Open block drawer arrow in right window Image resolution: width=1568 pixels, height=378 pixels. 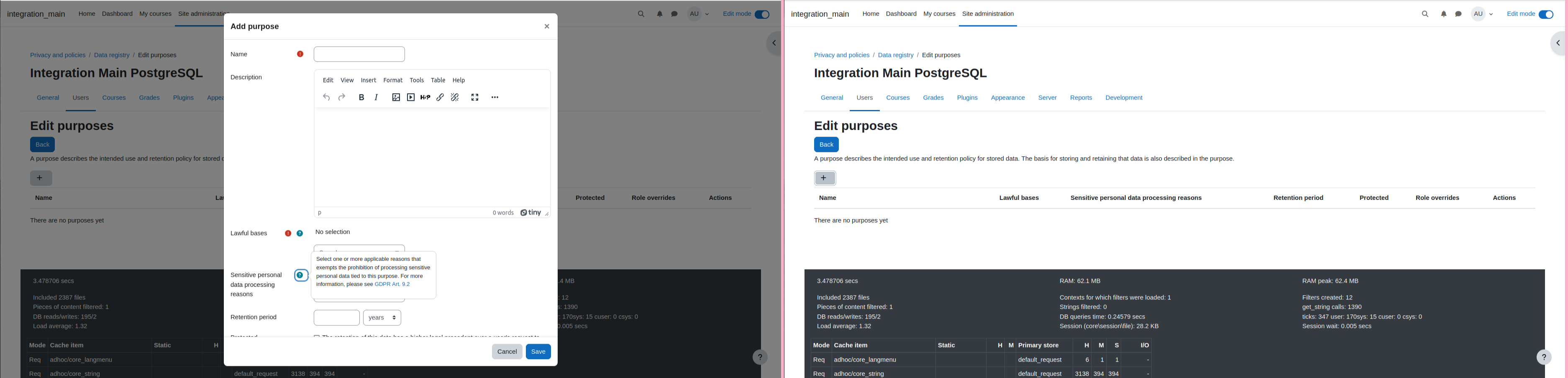click(x=1558, y=43)
